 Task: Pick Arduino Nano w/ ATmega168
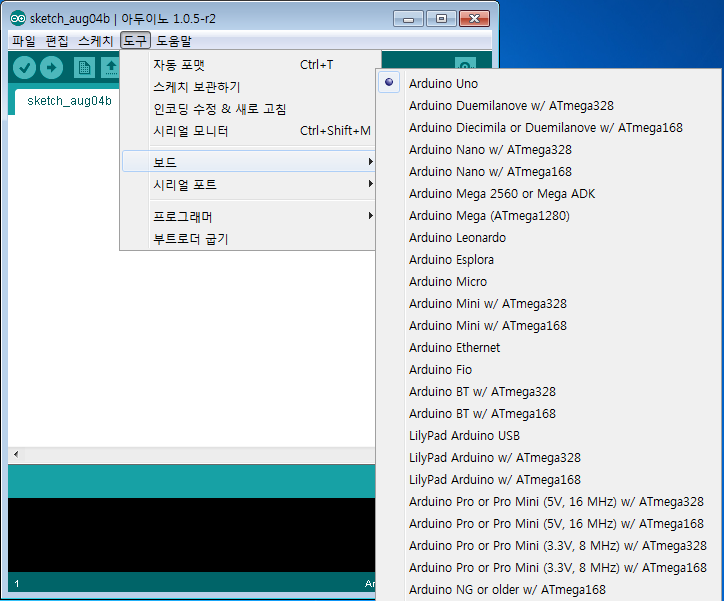pos(549,172)
